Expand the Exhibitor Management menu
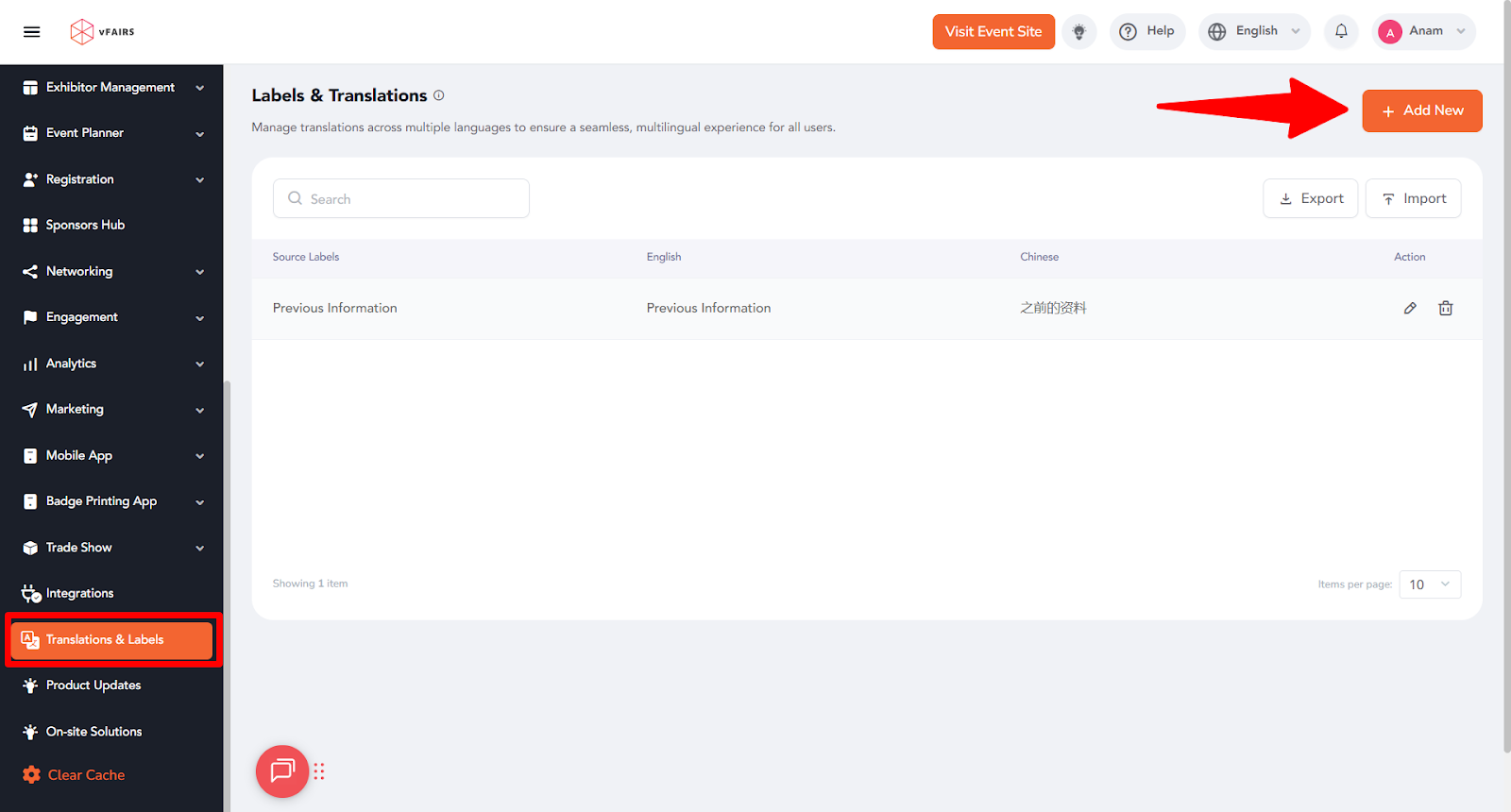The height and width of the screenshot is (812, 1511). pos(111,87)
